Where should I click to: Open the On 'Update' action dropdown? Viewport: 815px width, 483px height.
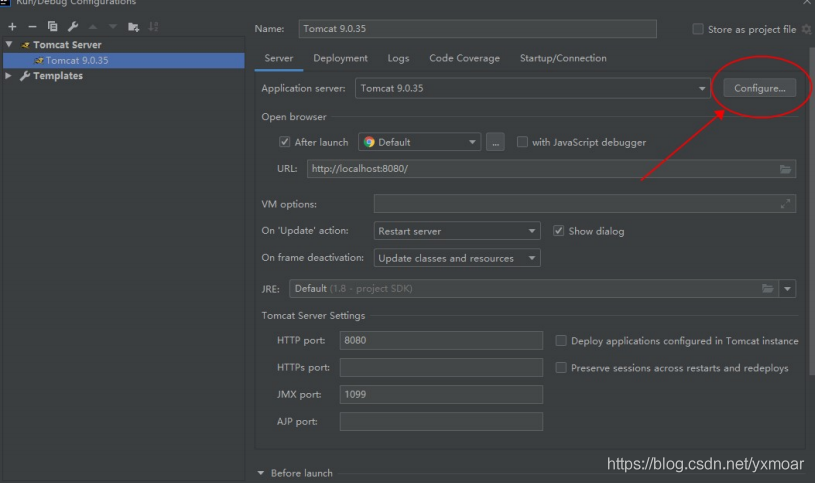457,231
